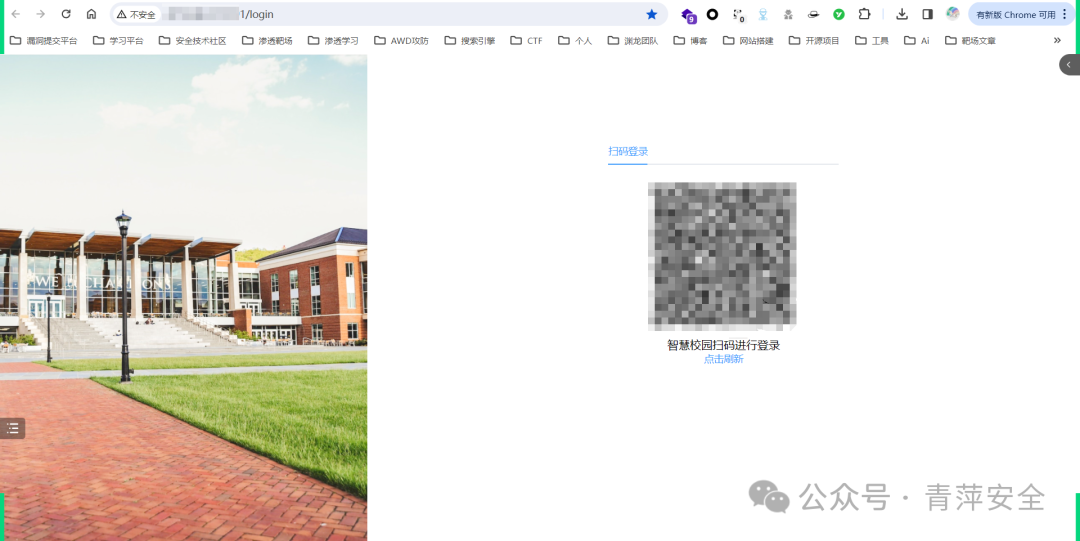Image resolution: width=1080 pixels, height=541 pixels.
Task: Open the 安全技术社区 bookmark folder
Action: coord(192,41)
